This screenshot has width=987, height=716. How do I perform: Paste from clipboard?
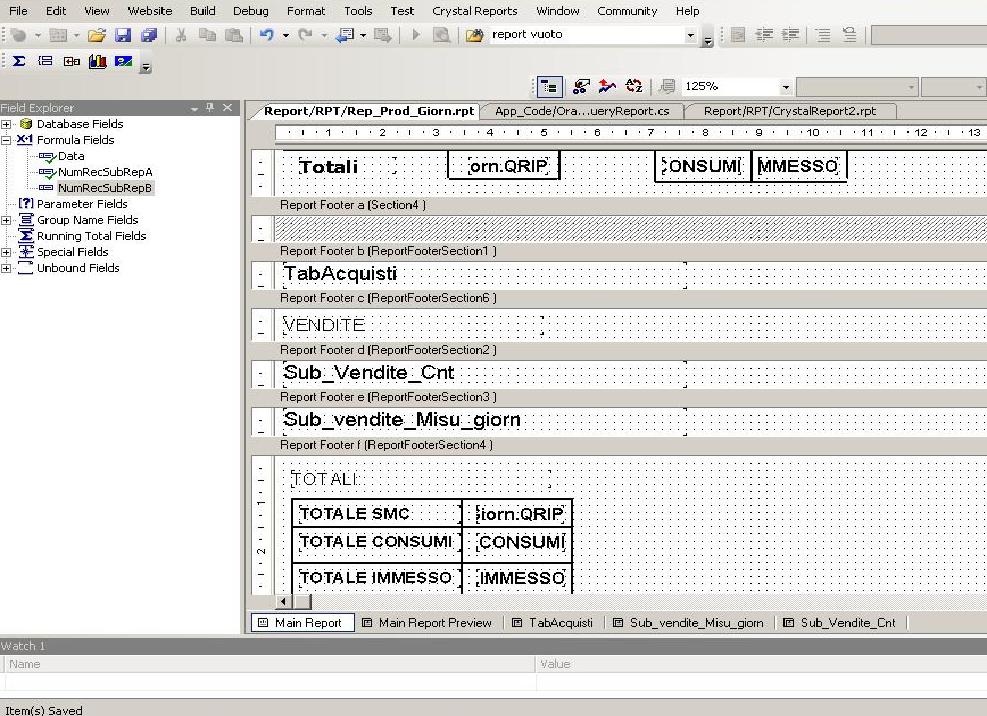[234, 35]
